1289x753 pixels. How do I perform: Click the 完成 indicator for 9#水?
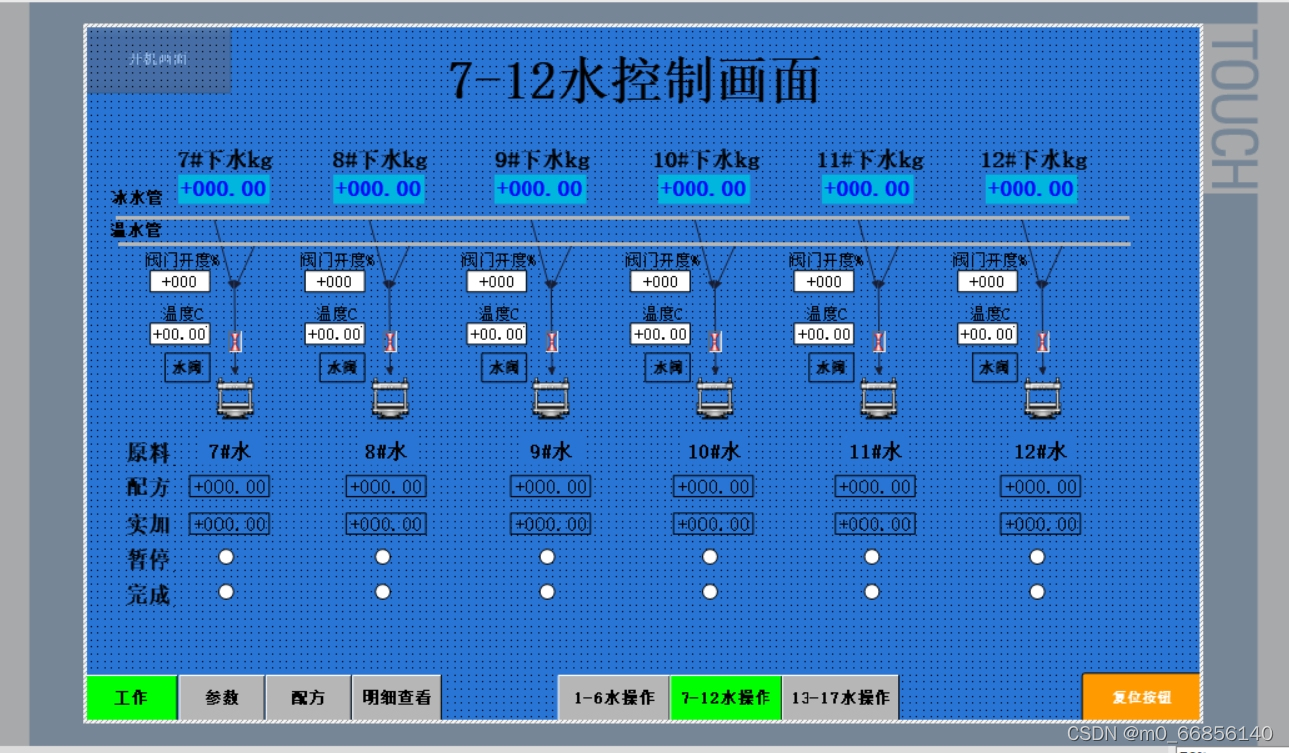(x=547, y=591)
